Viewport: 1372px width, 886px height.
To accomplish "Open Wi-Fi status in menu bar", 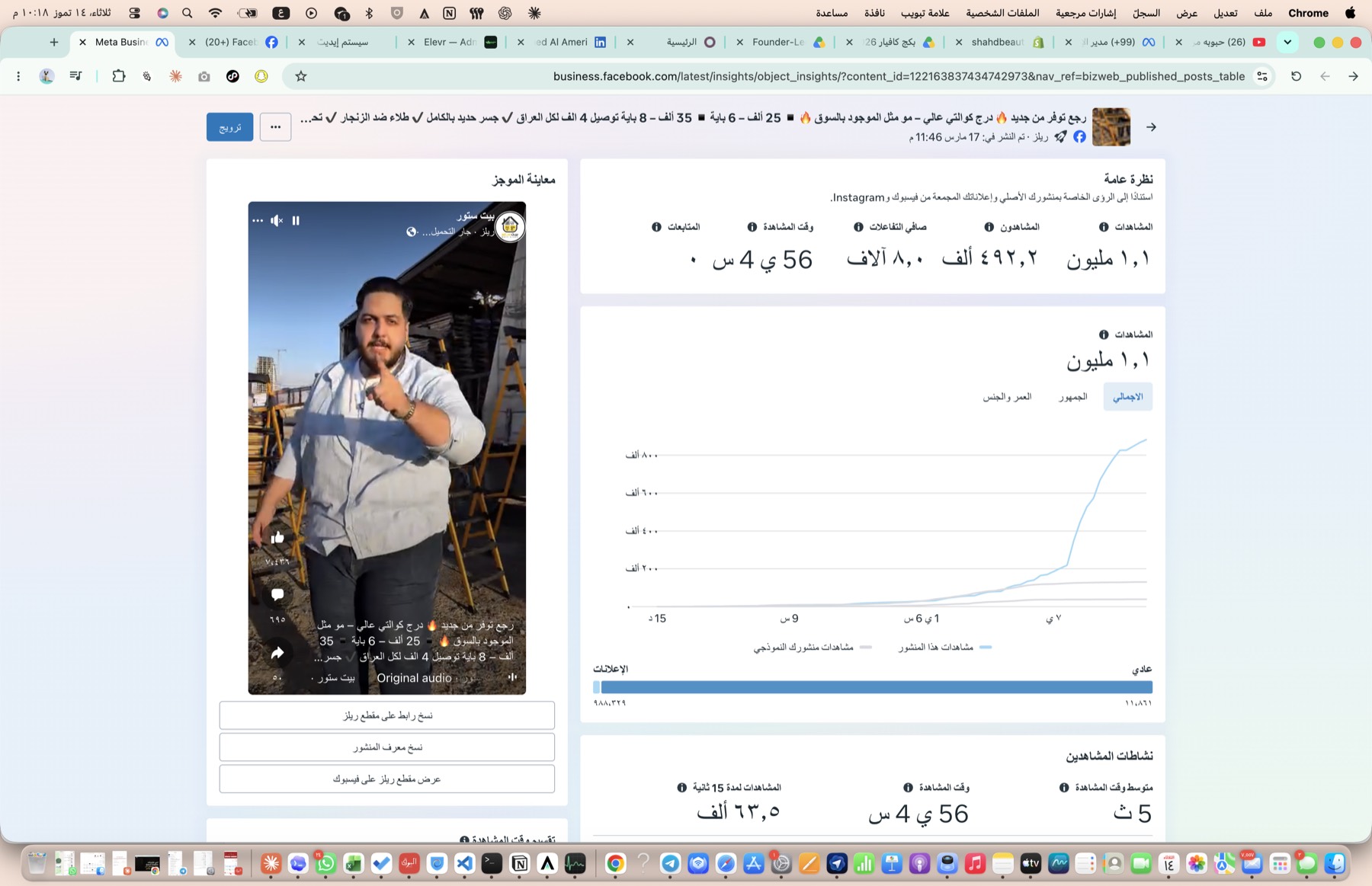I will click(x=216, y=13).
